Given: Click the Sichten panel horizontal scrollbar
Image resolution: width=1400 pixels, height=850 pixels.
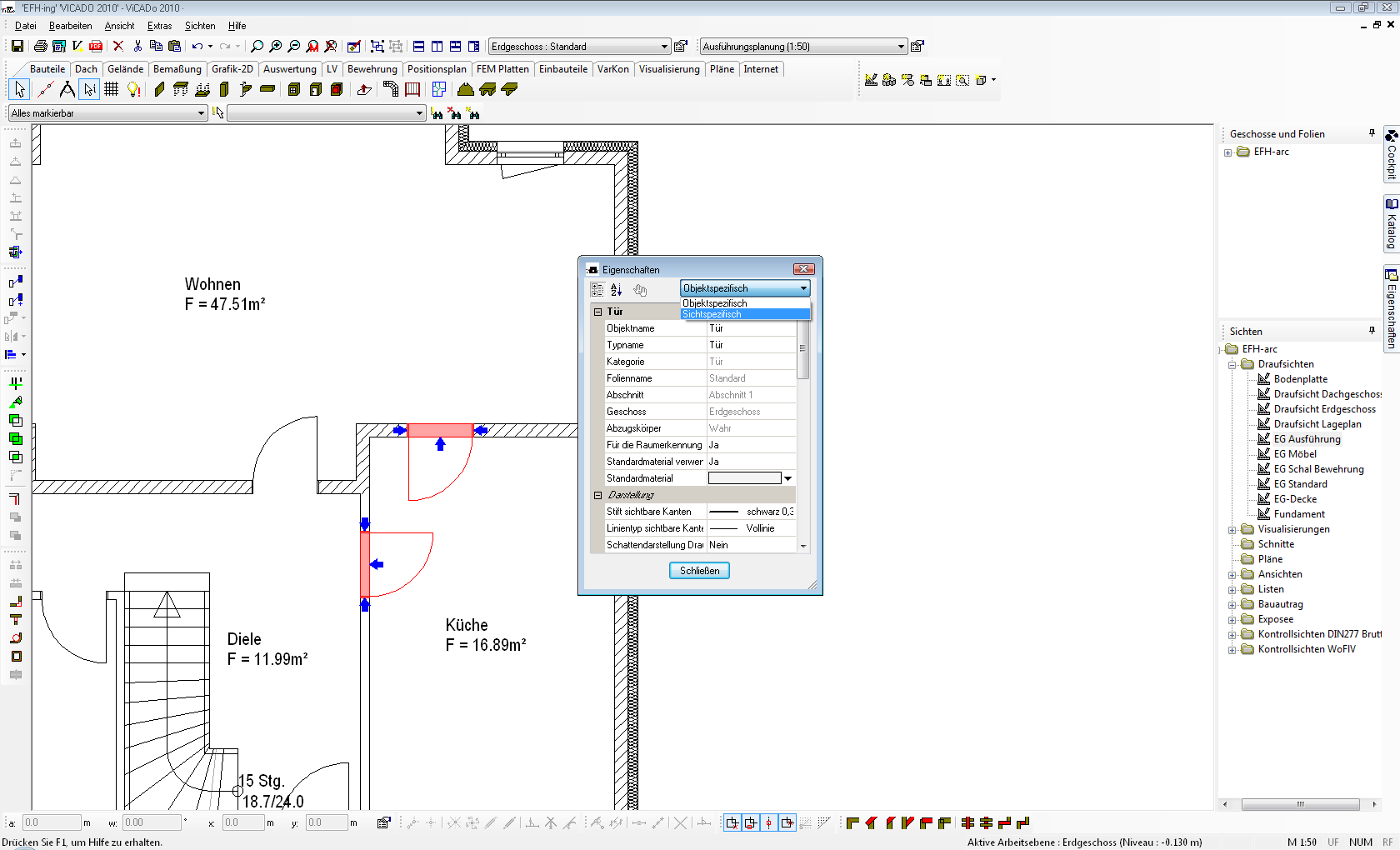Looking at the screenshot, I should click(x=1299, y=804).
